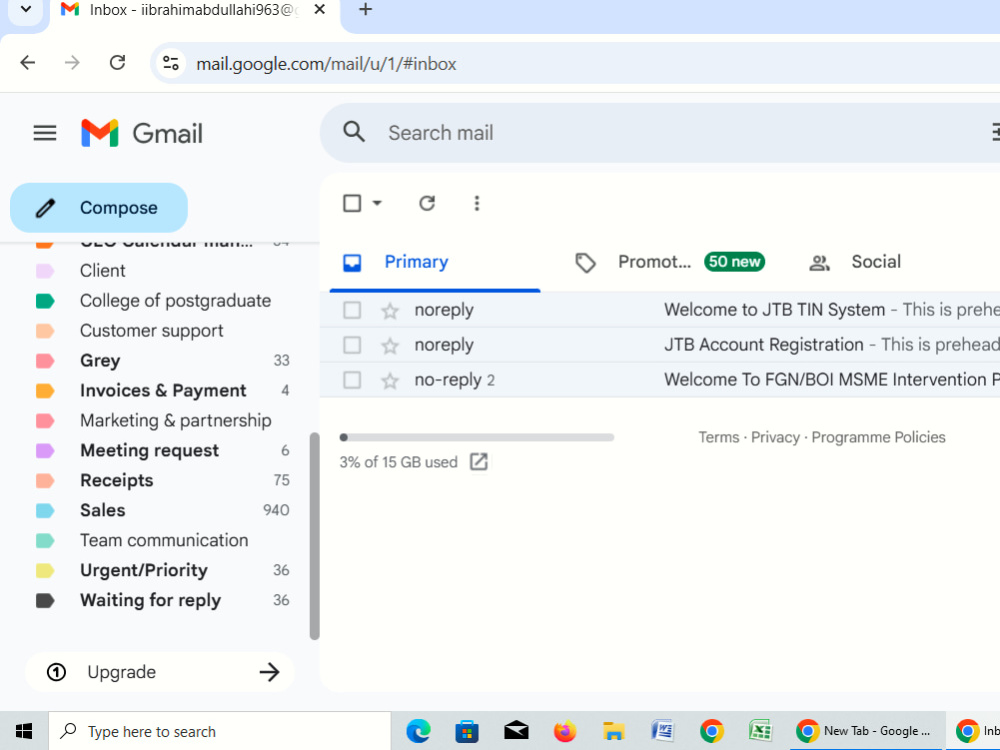Open the tab search dropdown arrow
The height and width of the screenshot is (750, 1000).
point(26,10)
